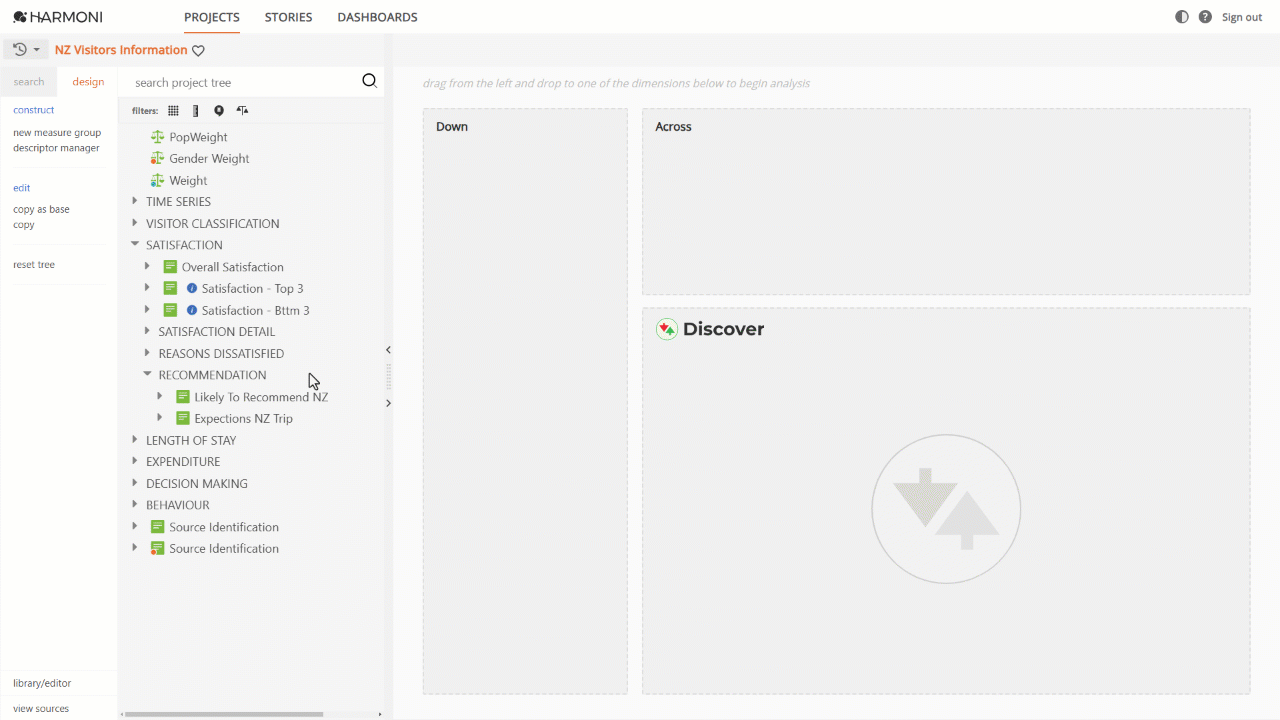The width and height of the screenshot is (1280, 720).
Task: Expand the TIME SERIES folder
Action: (x=135, y=201)
